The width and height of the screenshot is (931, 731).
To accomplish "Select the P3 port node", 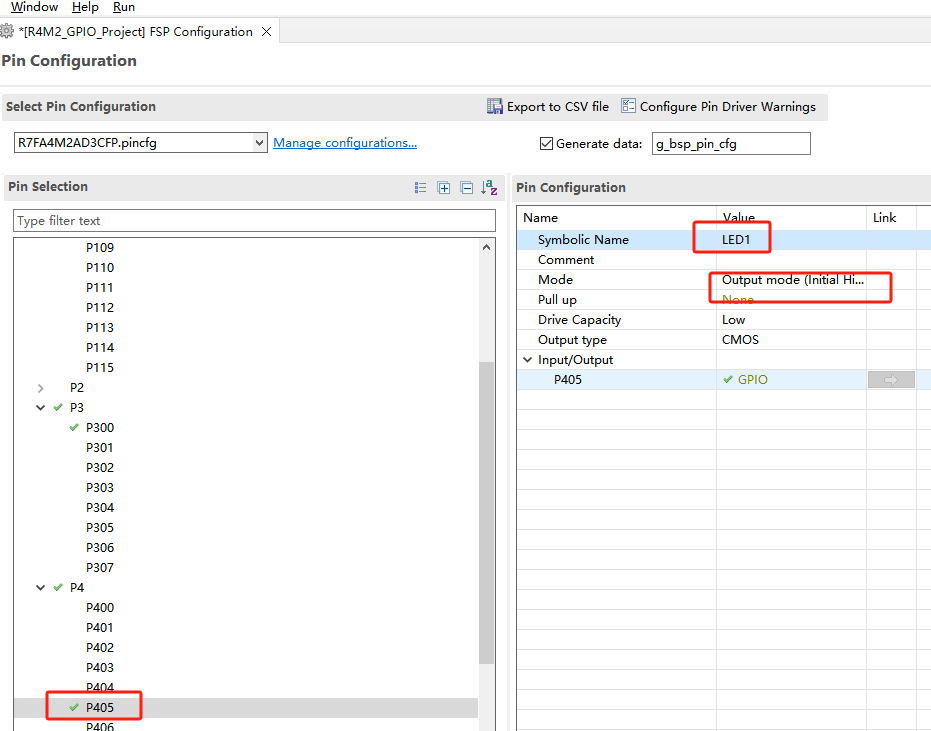I will click(77, 407).
